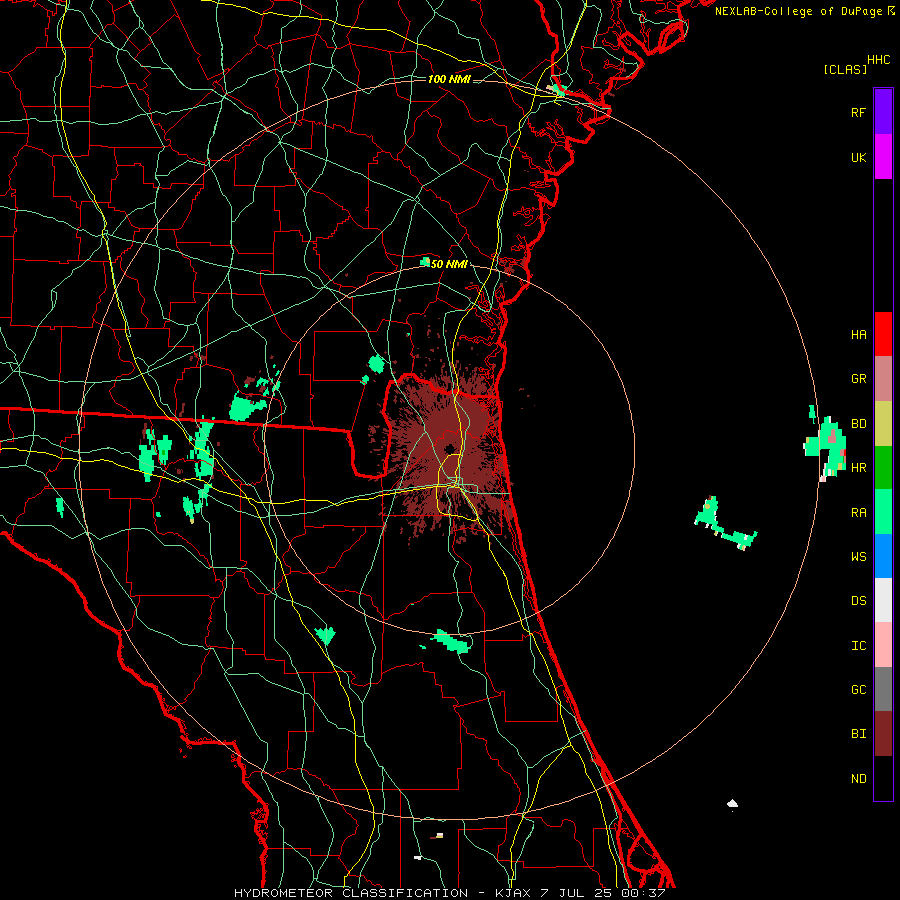Click the WS blue legend swatch
The height and width of the screenshot is (900, 900).
pyautogui.click(x=883, y=556)
